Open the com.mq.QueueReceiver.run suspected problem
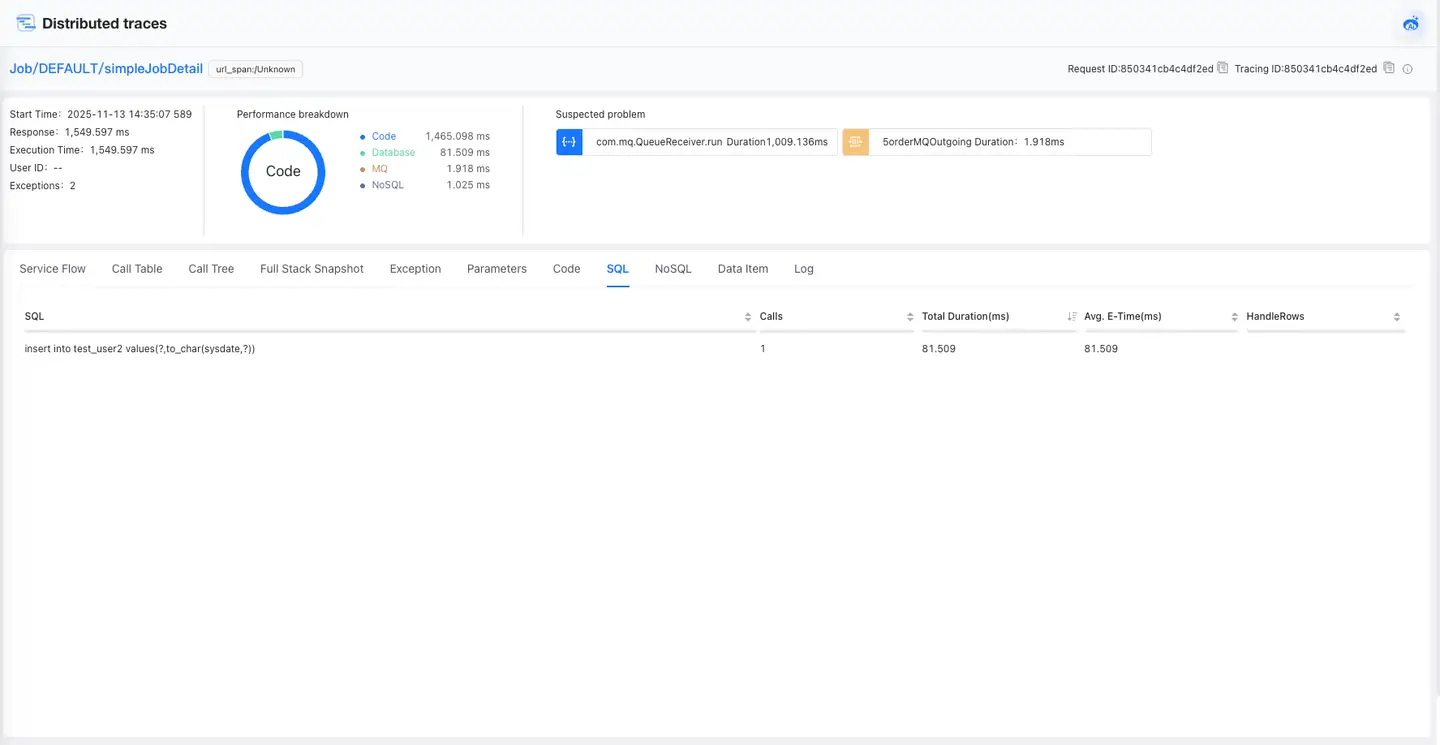 tap(711, 142)
